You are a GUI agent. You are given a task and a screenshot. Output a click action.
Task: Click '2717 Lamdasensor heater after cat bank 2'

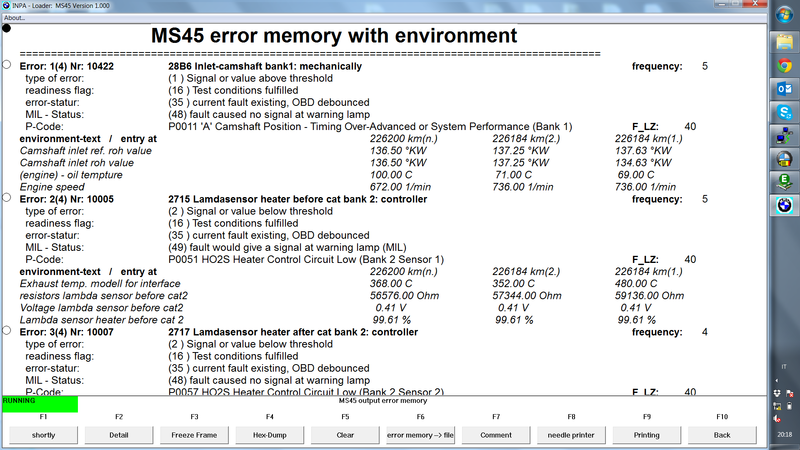click(x=293, y=332)
